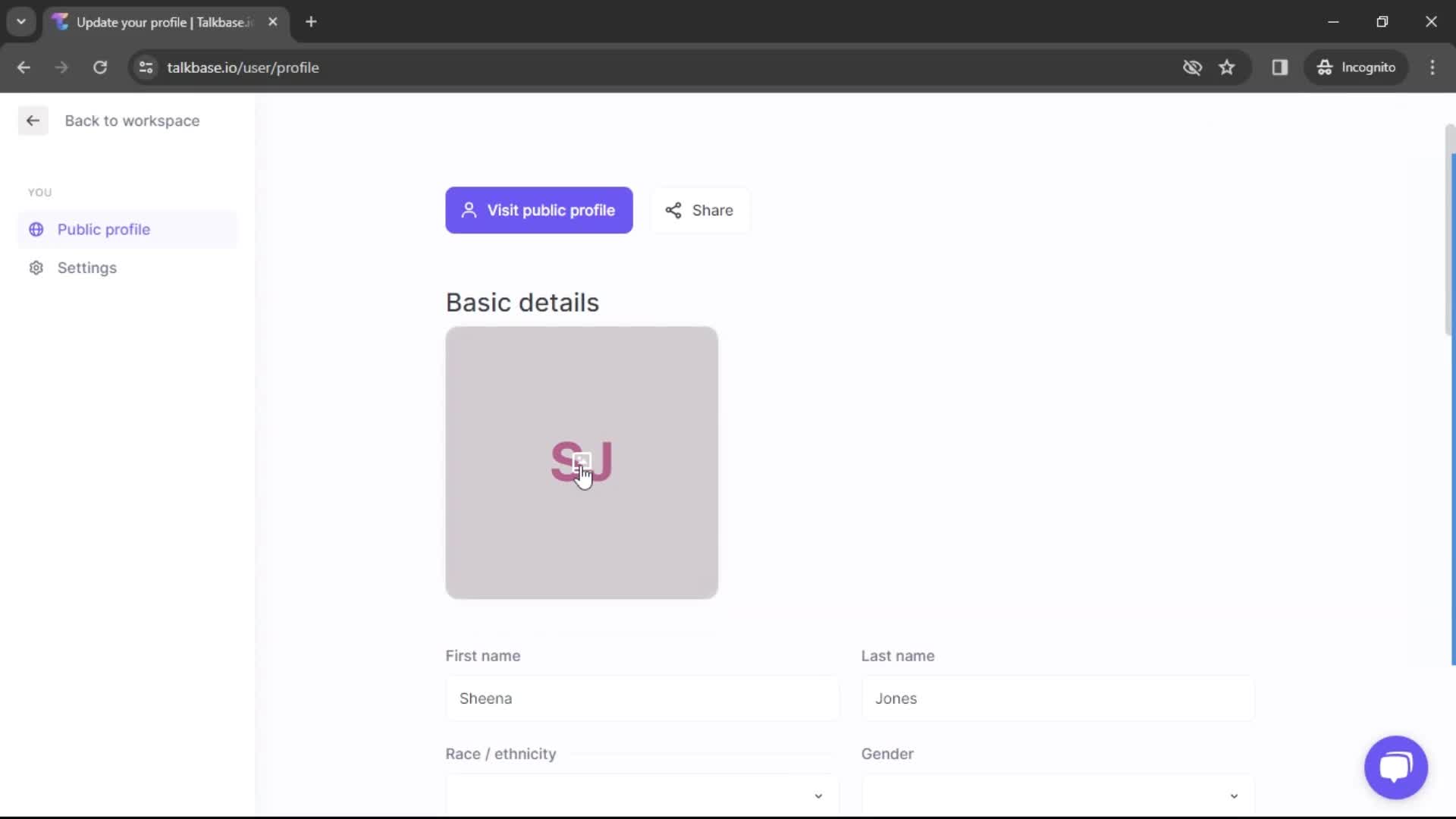Click the Back to workspace arrow icon

[32, 120]
